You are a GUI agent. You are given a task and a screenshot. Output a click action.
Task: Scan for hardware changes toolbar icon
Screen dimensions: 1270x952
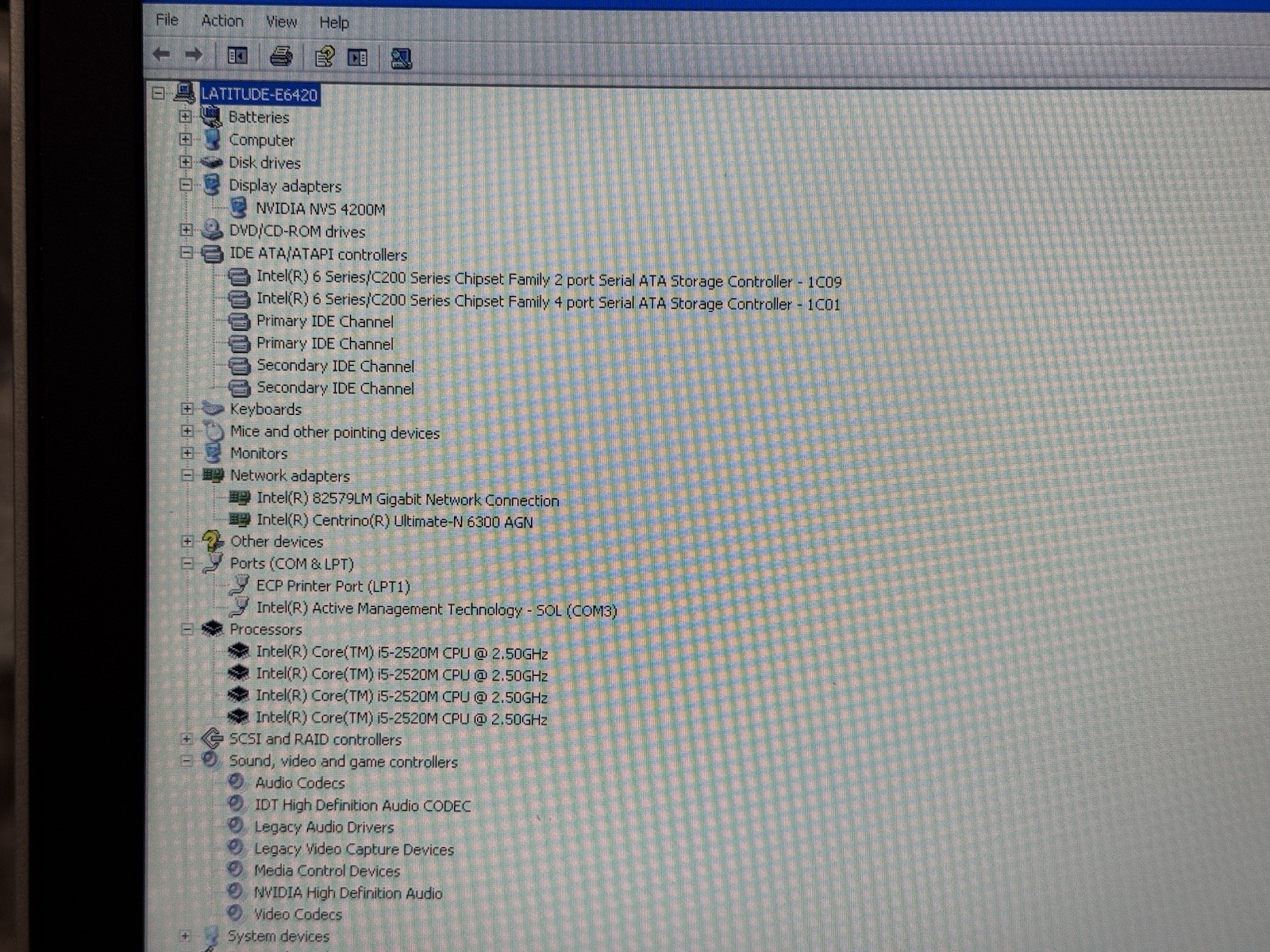[401, 58]
